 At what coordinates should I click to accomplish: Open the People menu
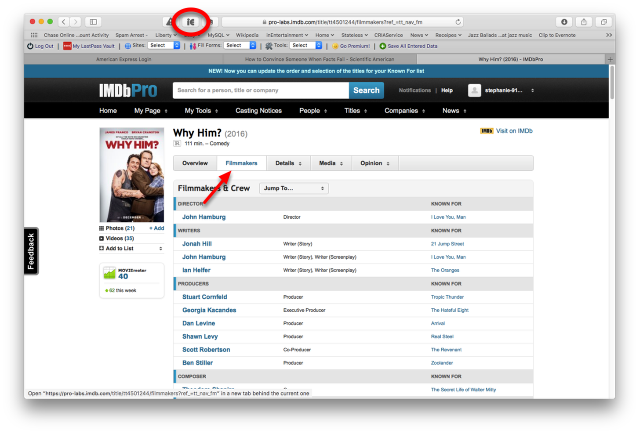313,111
